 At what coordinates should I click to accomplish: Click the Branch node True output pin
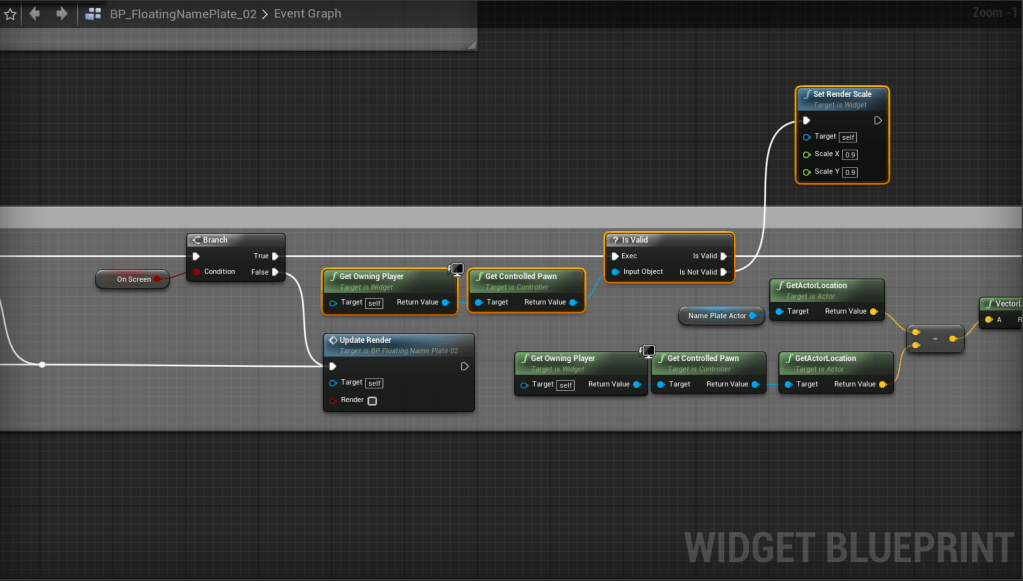276,256
